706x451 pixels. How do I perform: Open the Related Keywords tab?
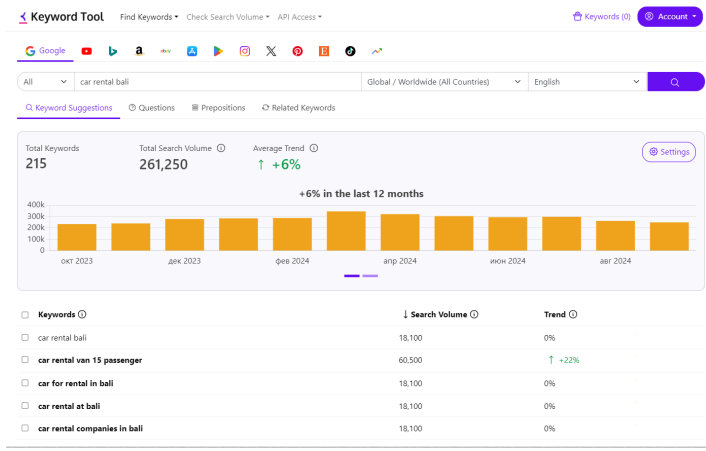299,108
